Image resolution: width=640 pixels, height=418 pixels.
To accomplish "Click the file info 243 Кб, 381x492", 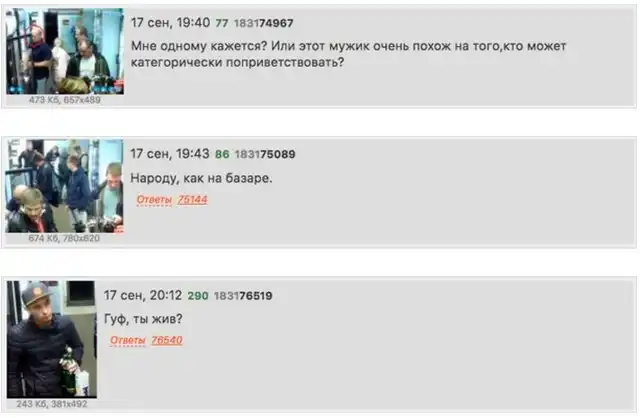I will pos(52,404).
